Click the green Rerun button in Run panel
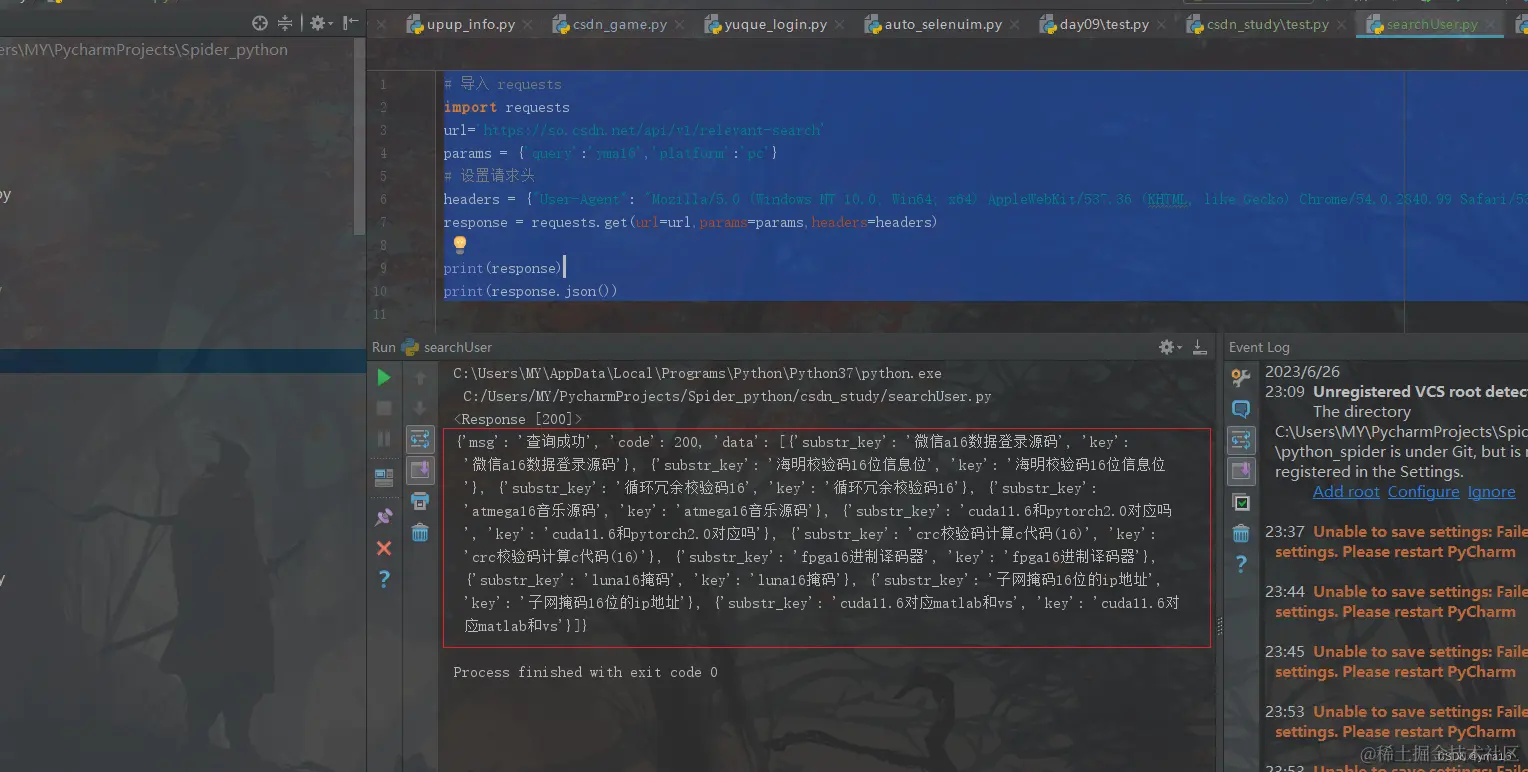The height and width of the screenshot is (772, 1528). 384,378
